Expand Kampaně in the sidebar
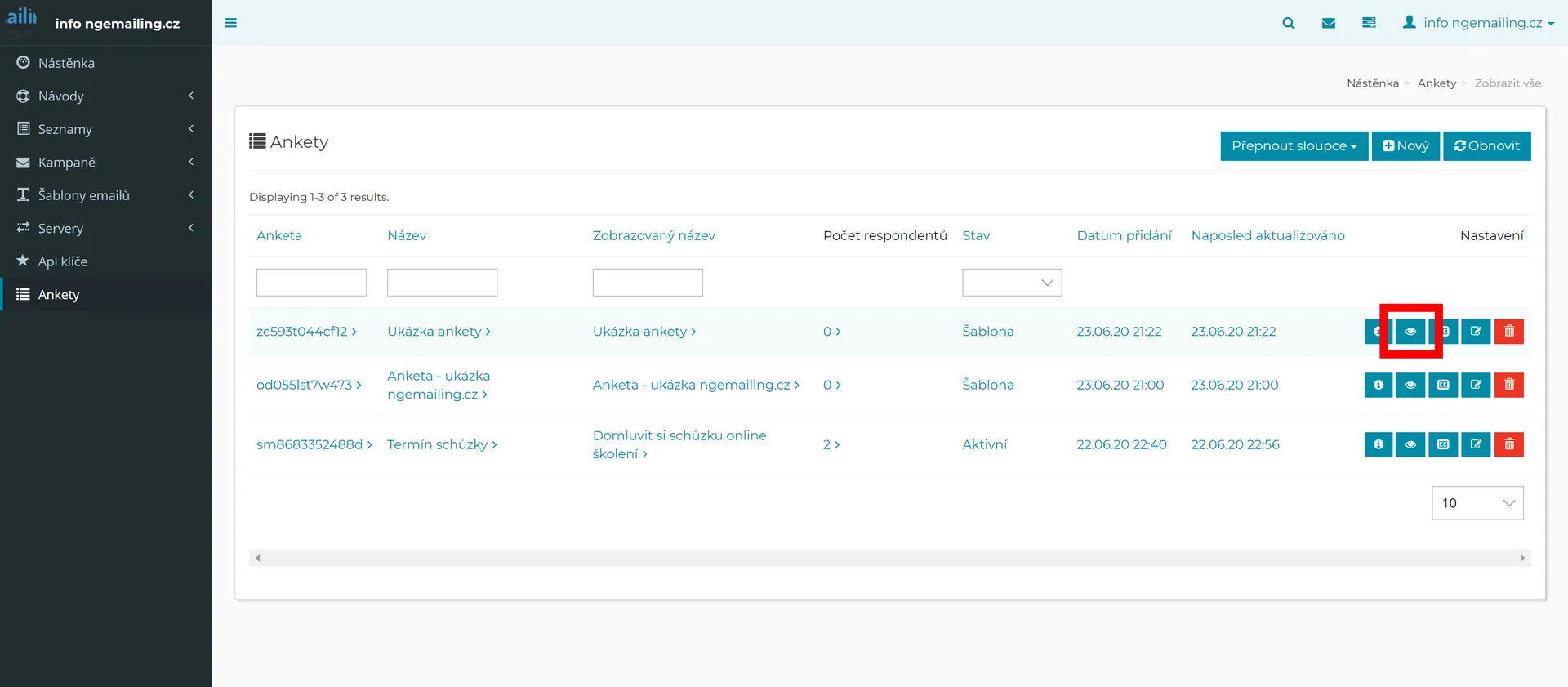The height and width of the screenshot is (687, 1568). (105, 163)
